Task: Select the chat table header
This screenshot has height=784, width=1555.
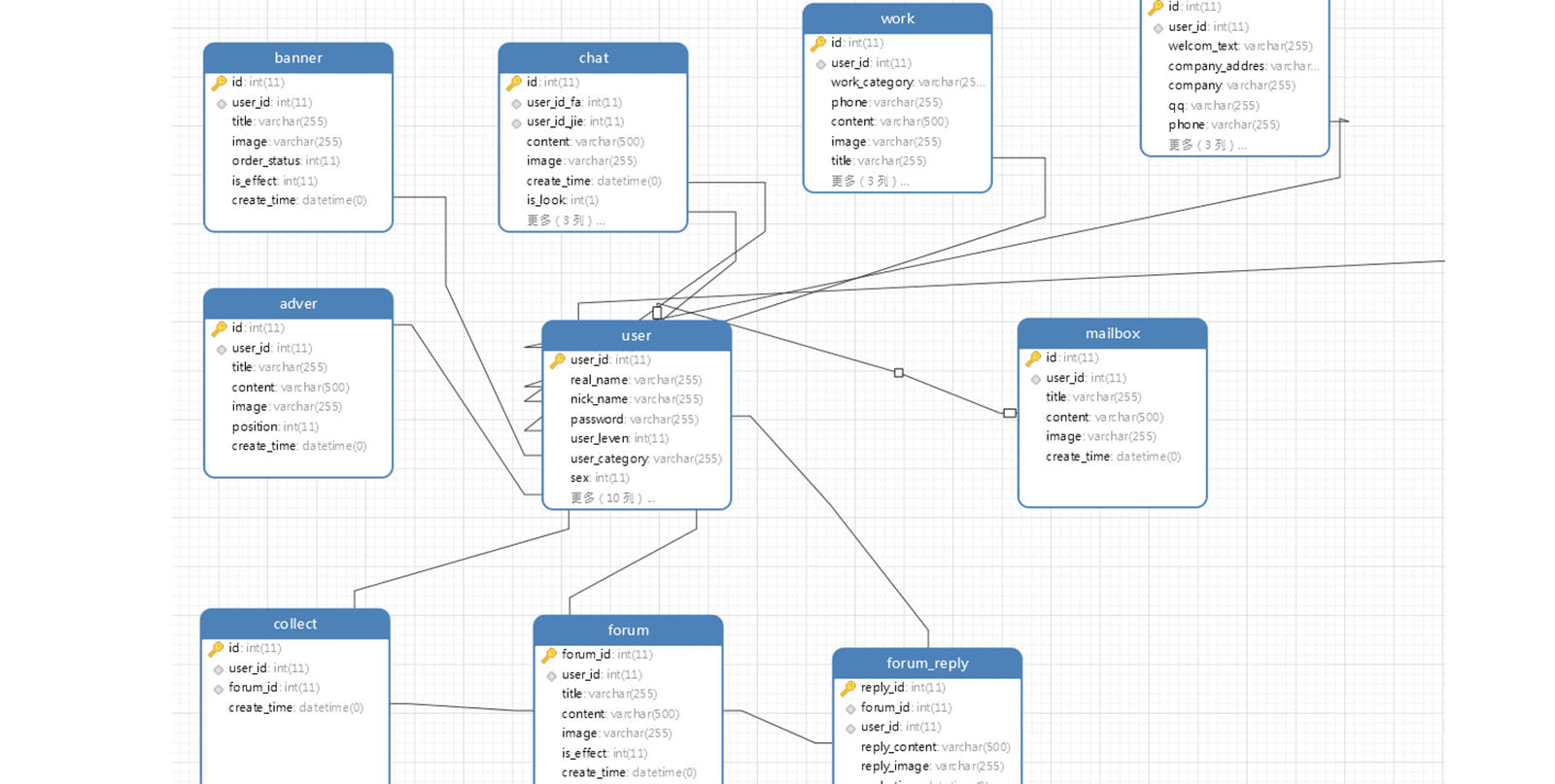Action: tap(593, 58)
